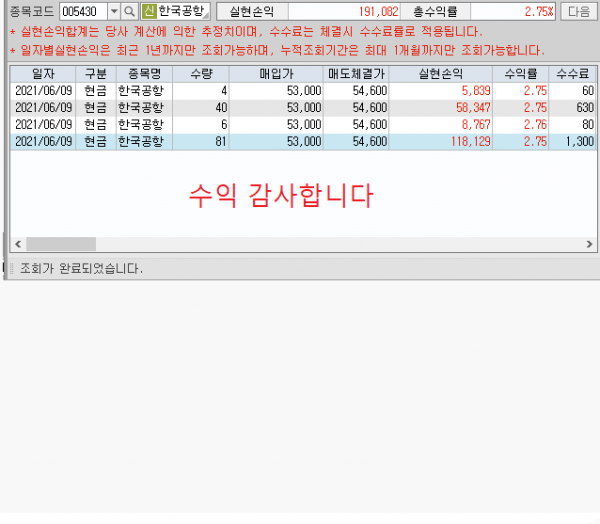Click the horizontal scrollbar thumb
The width and height of the screenshot is (600, 524).
pos(61,244)
